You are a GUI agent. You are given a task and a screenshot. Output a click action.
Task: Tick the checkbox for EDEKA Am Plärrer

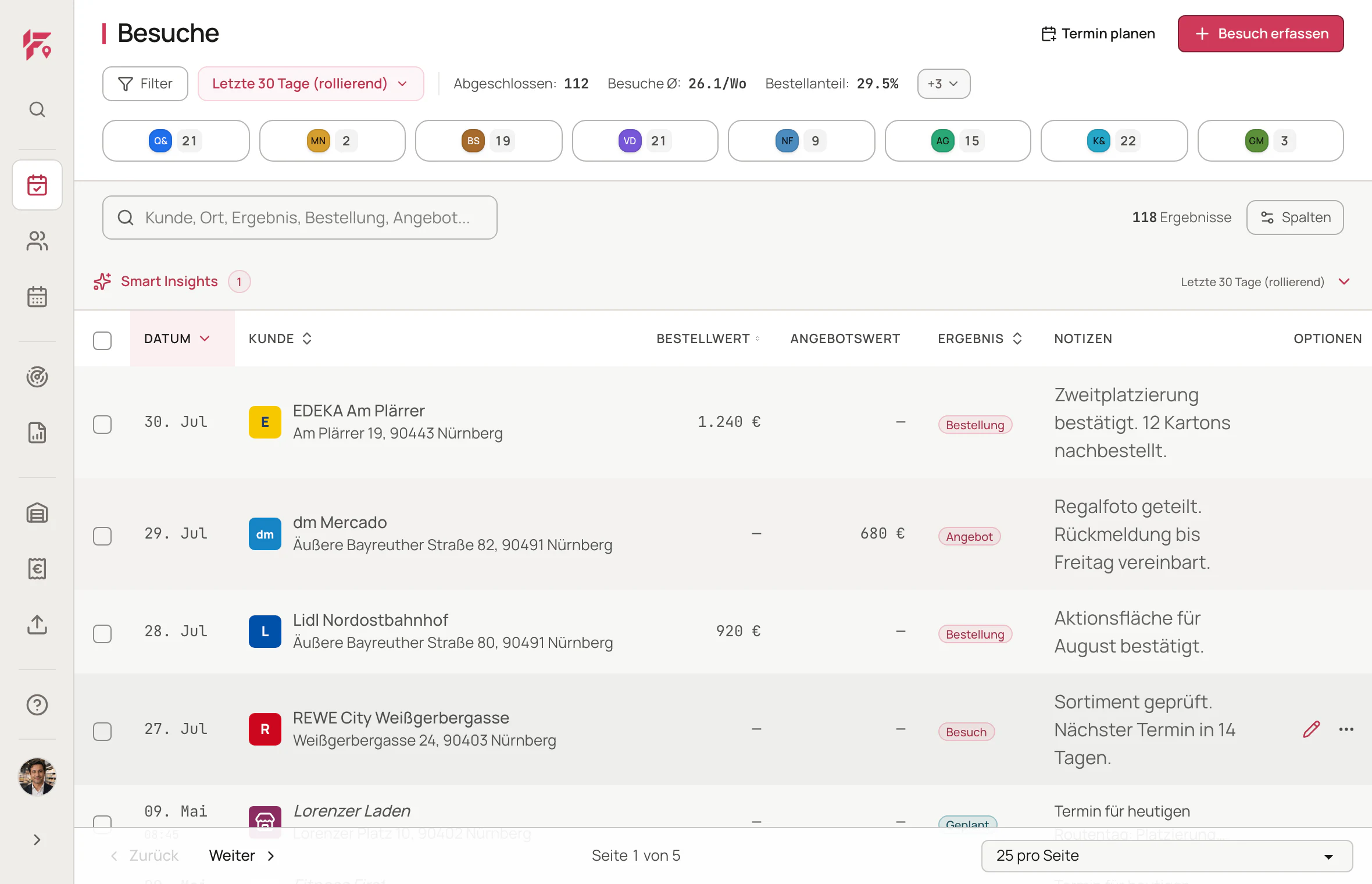[x=102, y=425]
